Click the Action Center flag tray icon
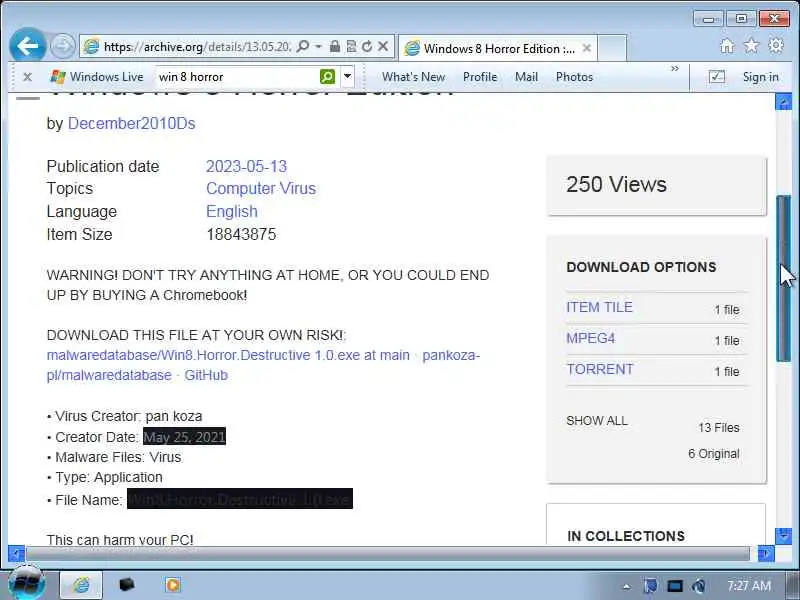This screenshot has width=800, height=600. (651, 586)
